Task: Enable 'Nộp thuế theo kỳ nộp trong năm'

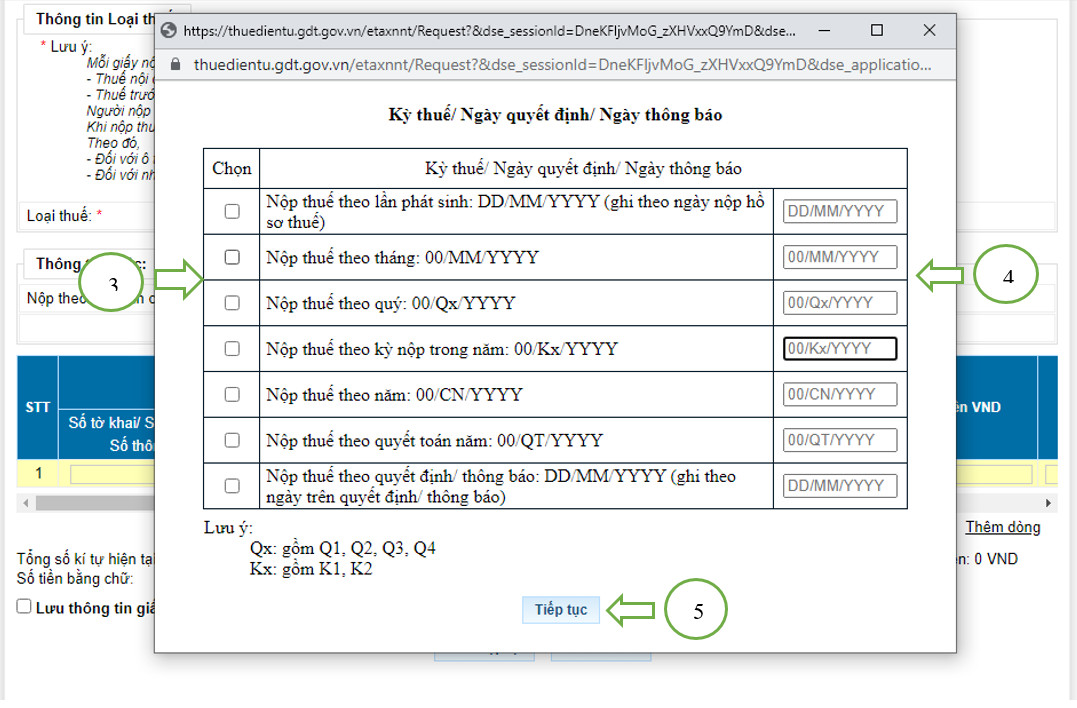Action: pyautogui.click(x=232, y=349)
